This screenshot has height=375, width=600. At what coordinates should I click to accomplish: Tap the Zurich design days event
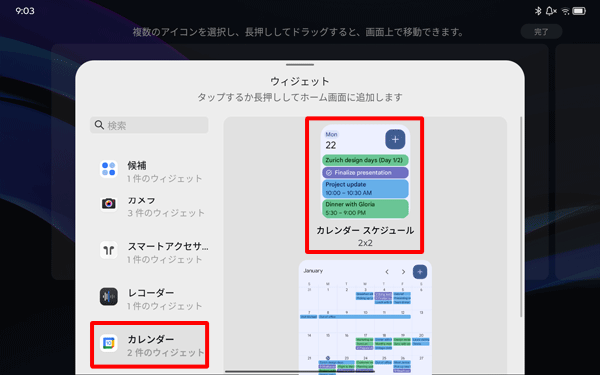tap(365, 160)
